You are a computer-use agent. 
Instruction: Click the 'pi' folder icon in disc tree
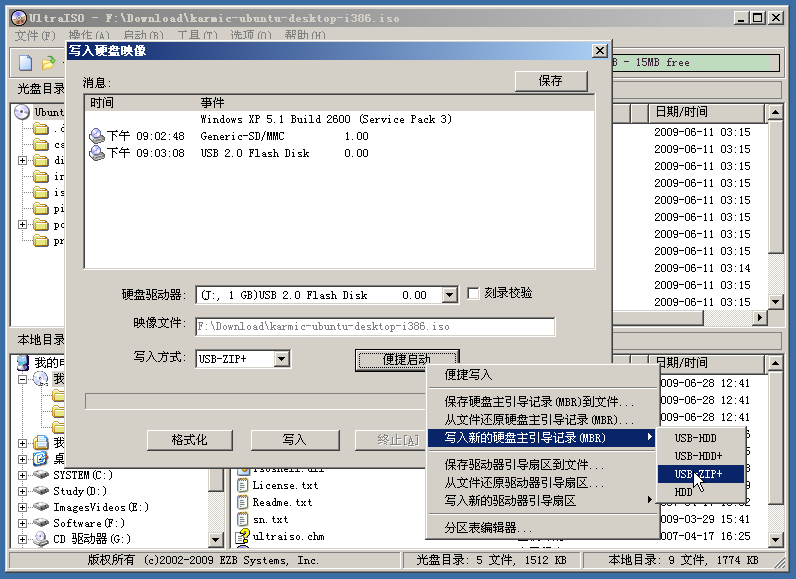[x=41, y=209]
